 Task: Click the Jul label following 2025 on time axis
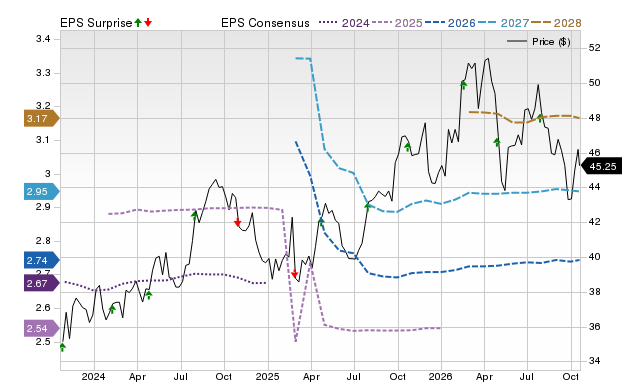tap(354, 376)
